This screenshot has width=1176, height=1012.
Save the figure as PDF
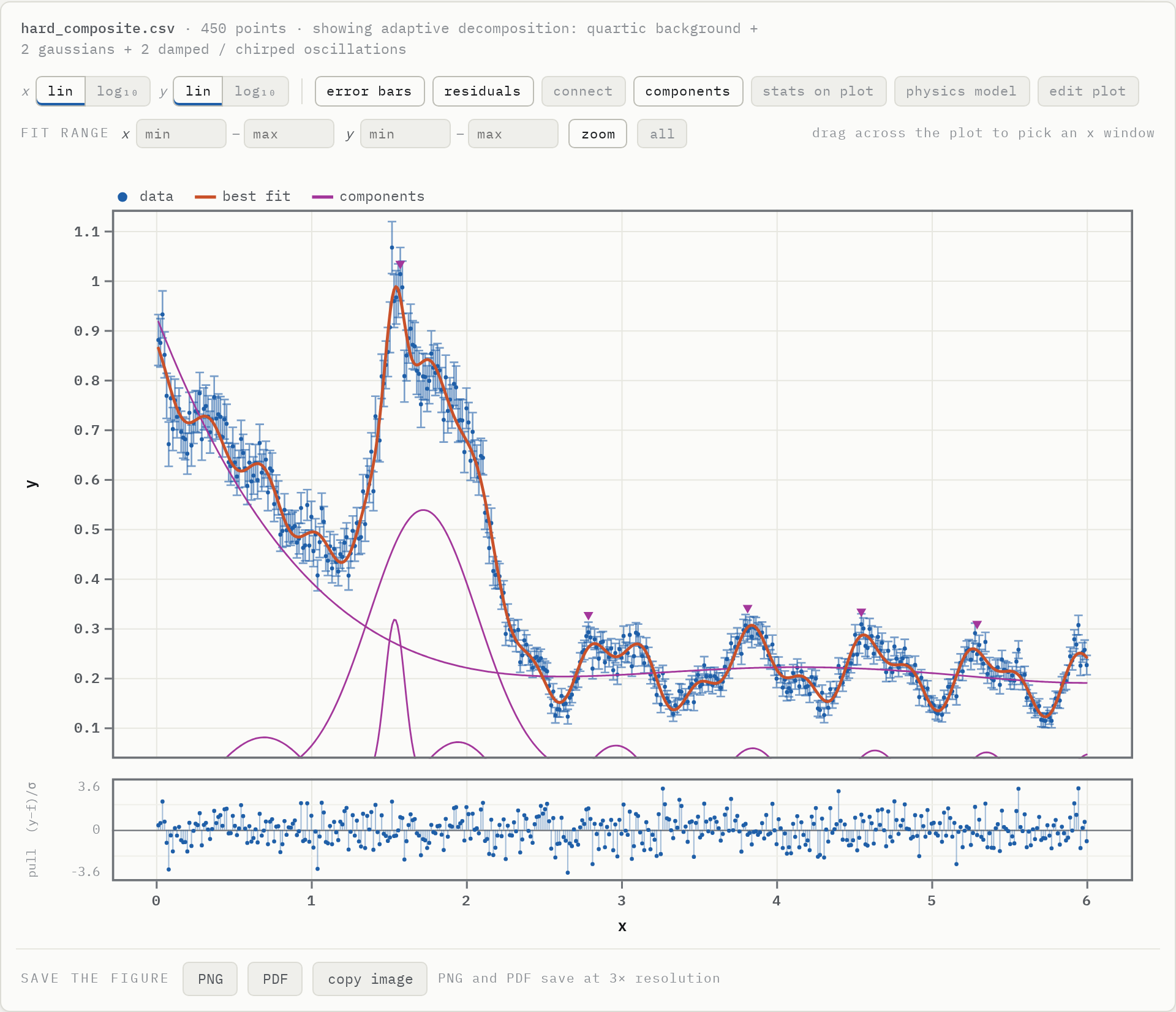click(275, 979)
